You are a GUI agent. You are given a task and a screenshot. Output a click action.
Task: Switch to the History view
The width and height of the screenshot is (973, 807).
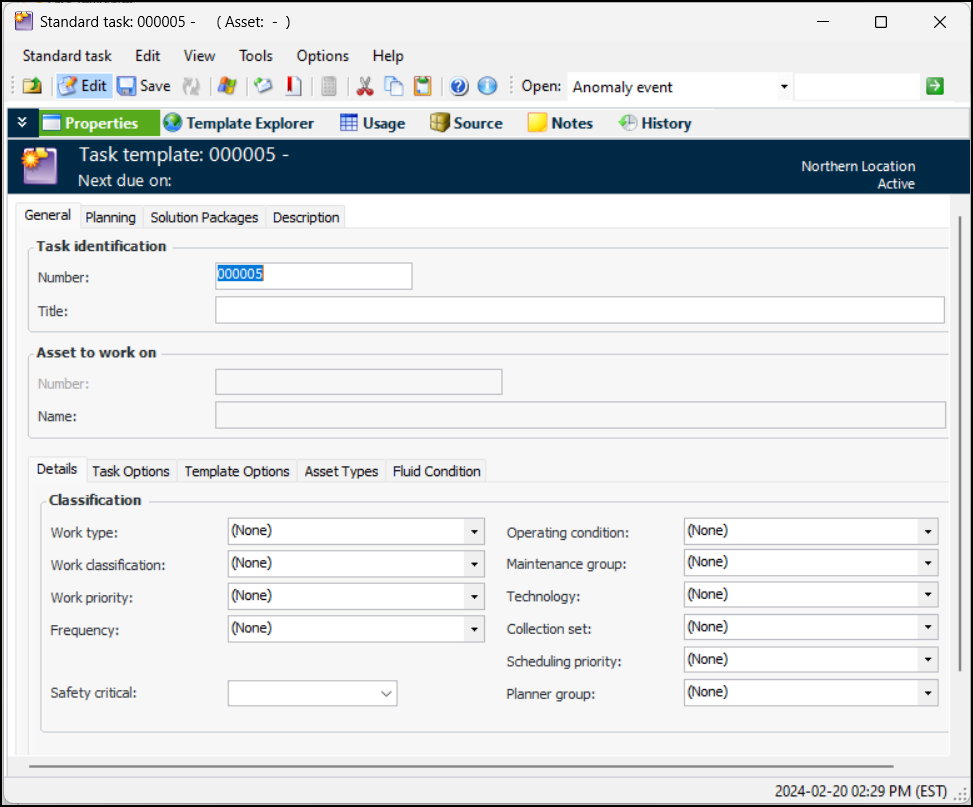pyautogui.click(x=655, y=123)
